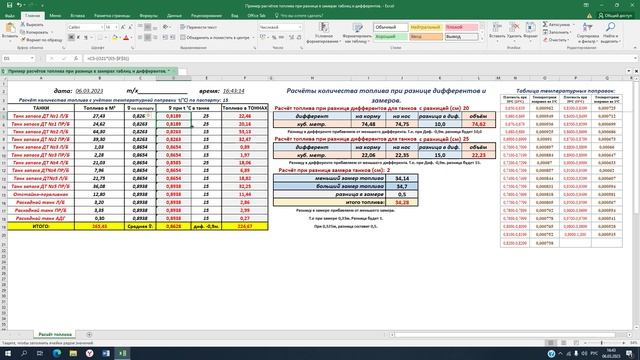Center text horizontally
The image size is (640, 360).
(147, 38)
